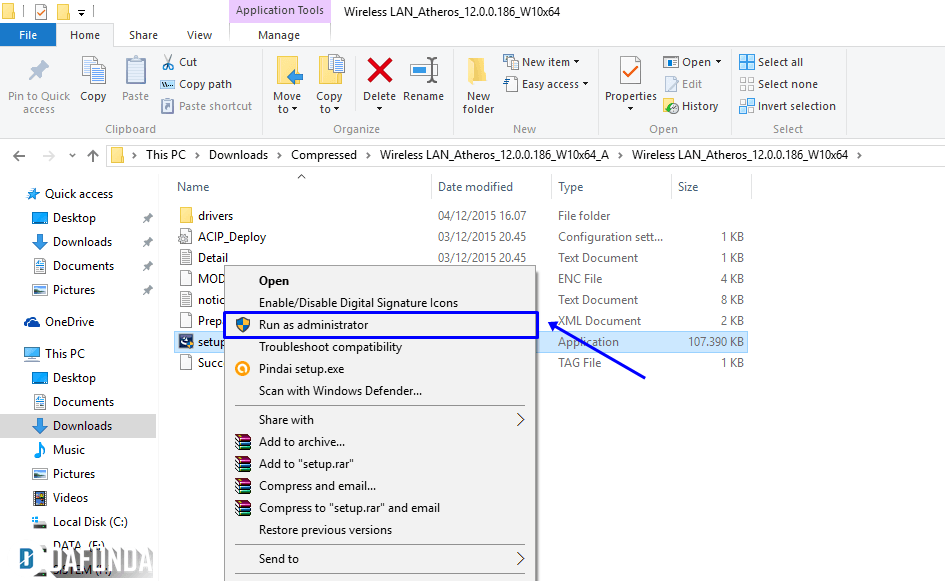This screenshot has height=581, width=945.
Task: Choose Troubleshoot compatibility in context menu
Action: (x=330, y=347)
